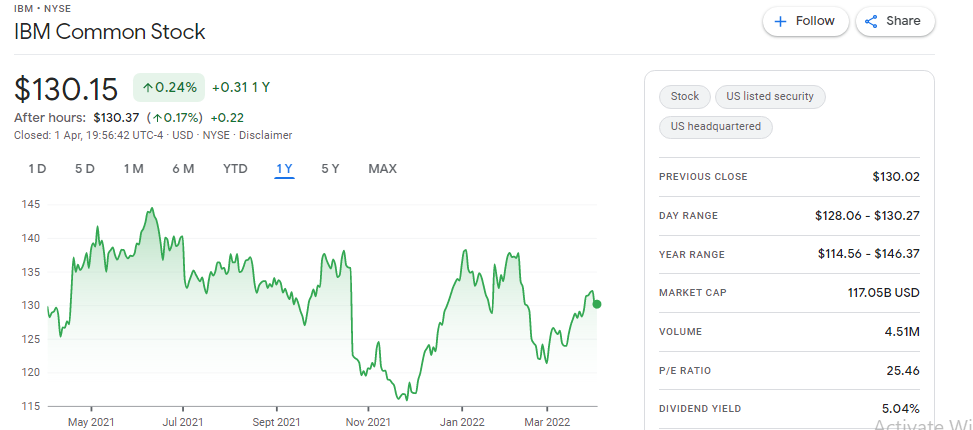973x430 pixels.
Task: Click the US listed security chip
Action: point(769,96)
